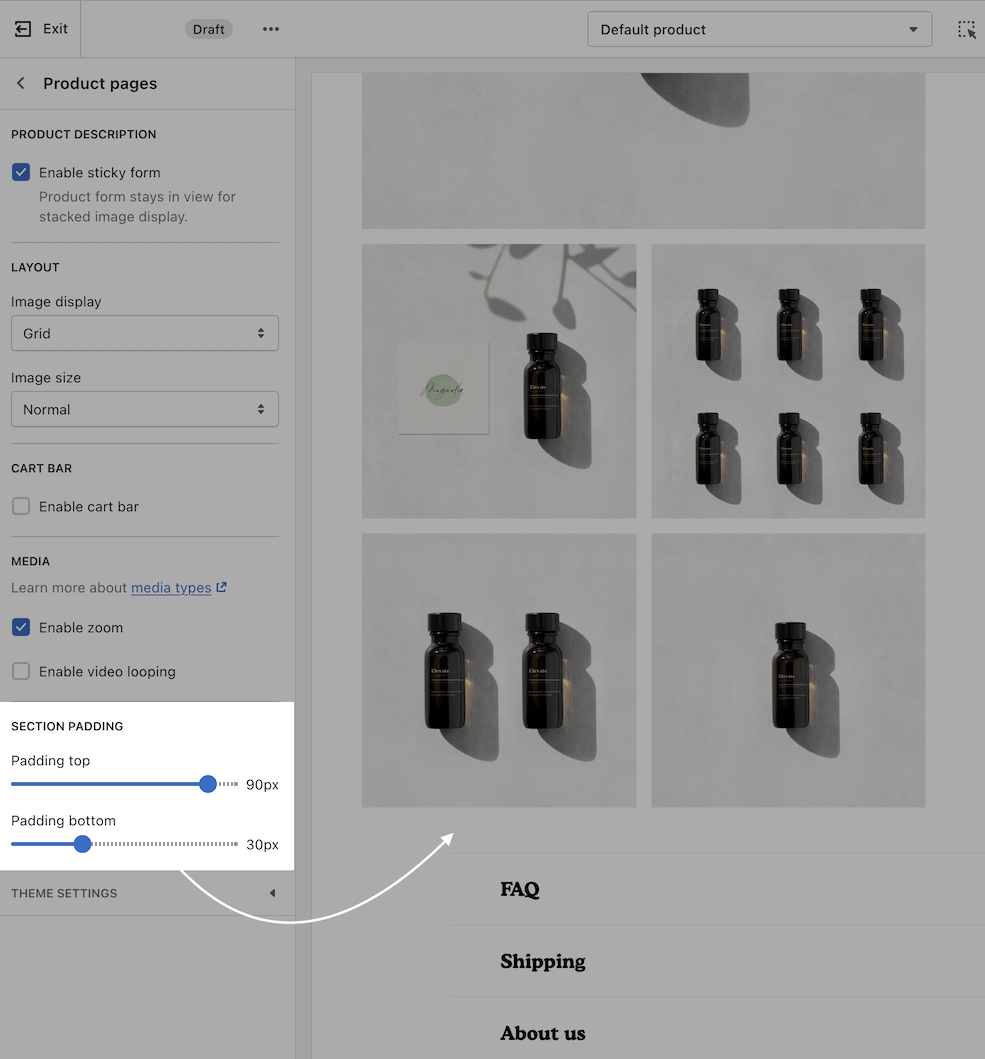Screen dimensions: 985x1059
Task: Open the Image size dropdown
Action: 145,409
